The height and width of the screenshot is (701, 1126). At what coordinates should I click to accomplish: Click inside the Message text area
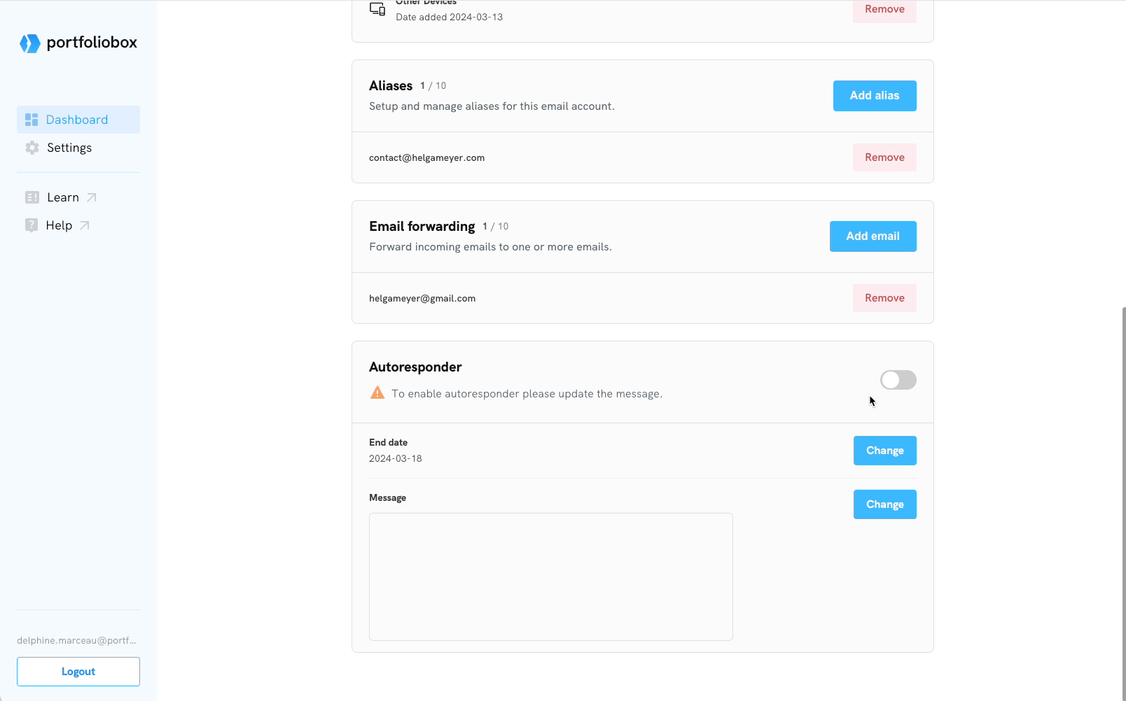(550, 576)
